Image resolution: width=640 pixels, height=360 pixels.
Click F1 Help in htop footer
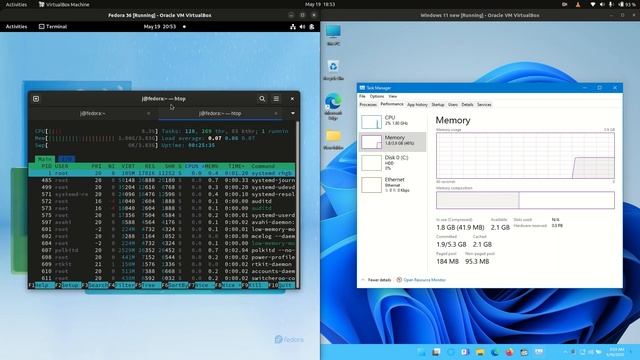[41, 285]
